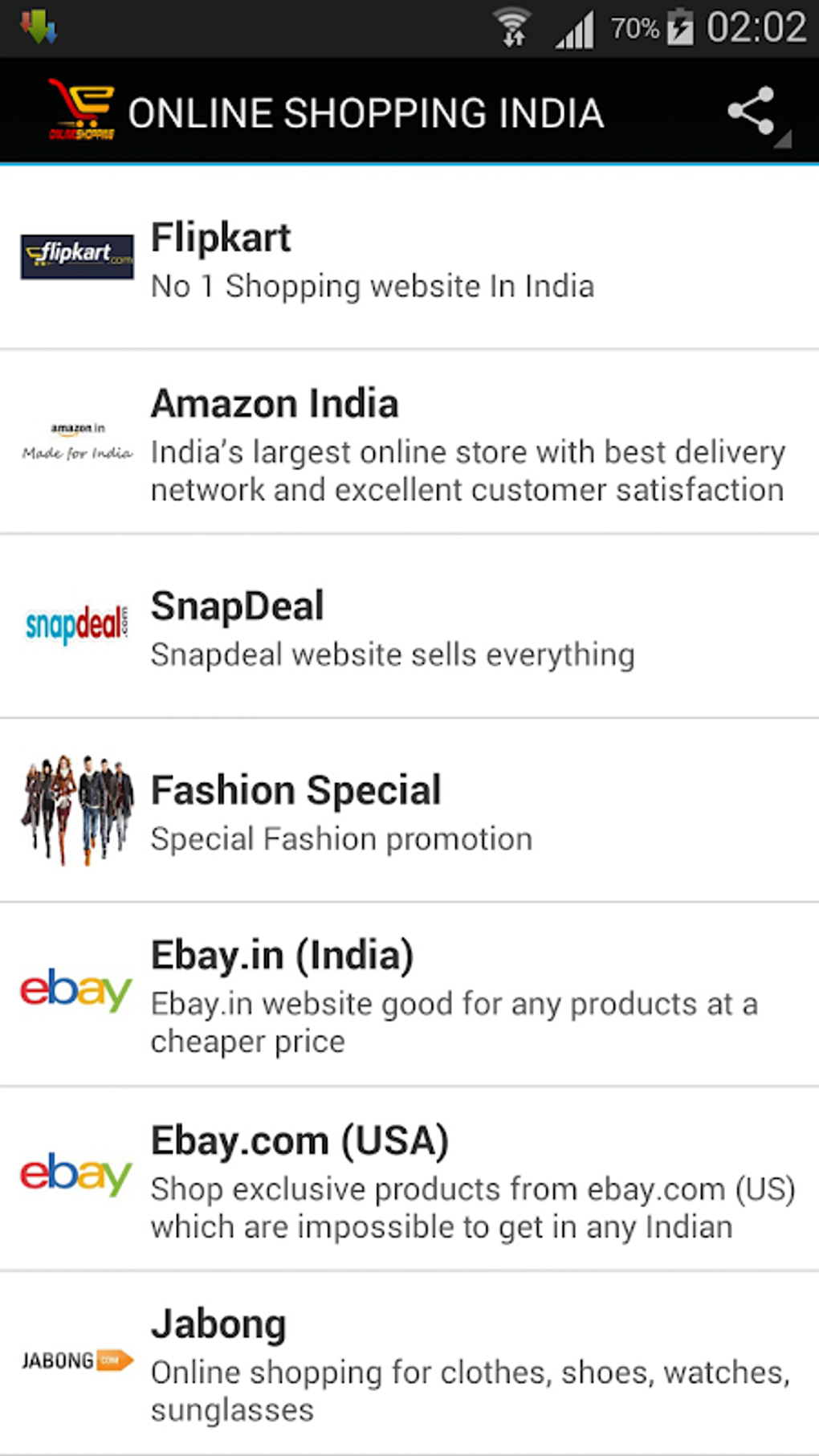
Task: Select the SnapDeal list item
Action: 238,606
